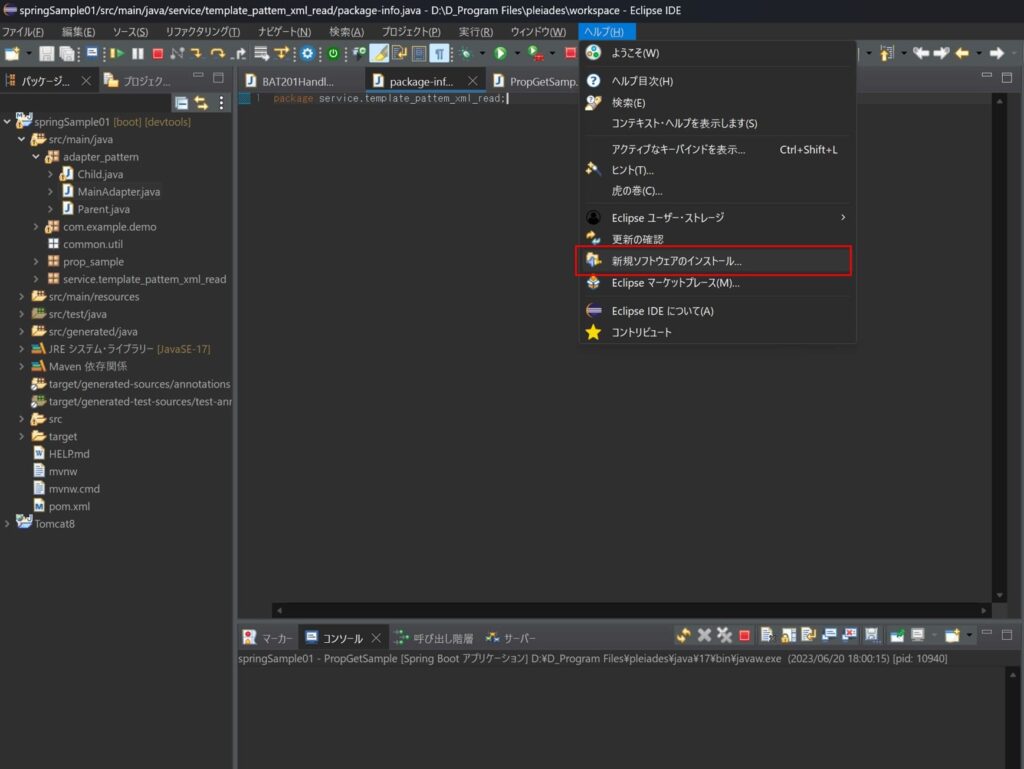Maximize the Console panel
The width and height of the screenshot is (1024, 769).
click(1005, 634)
